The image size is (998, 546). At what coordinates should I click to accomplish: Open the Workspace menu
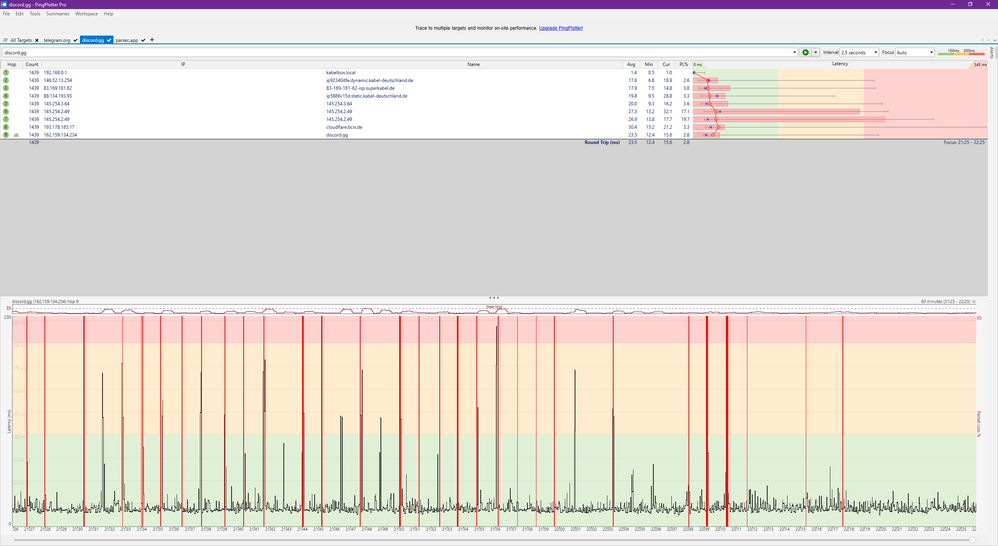tap(87, 14)
